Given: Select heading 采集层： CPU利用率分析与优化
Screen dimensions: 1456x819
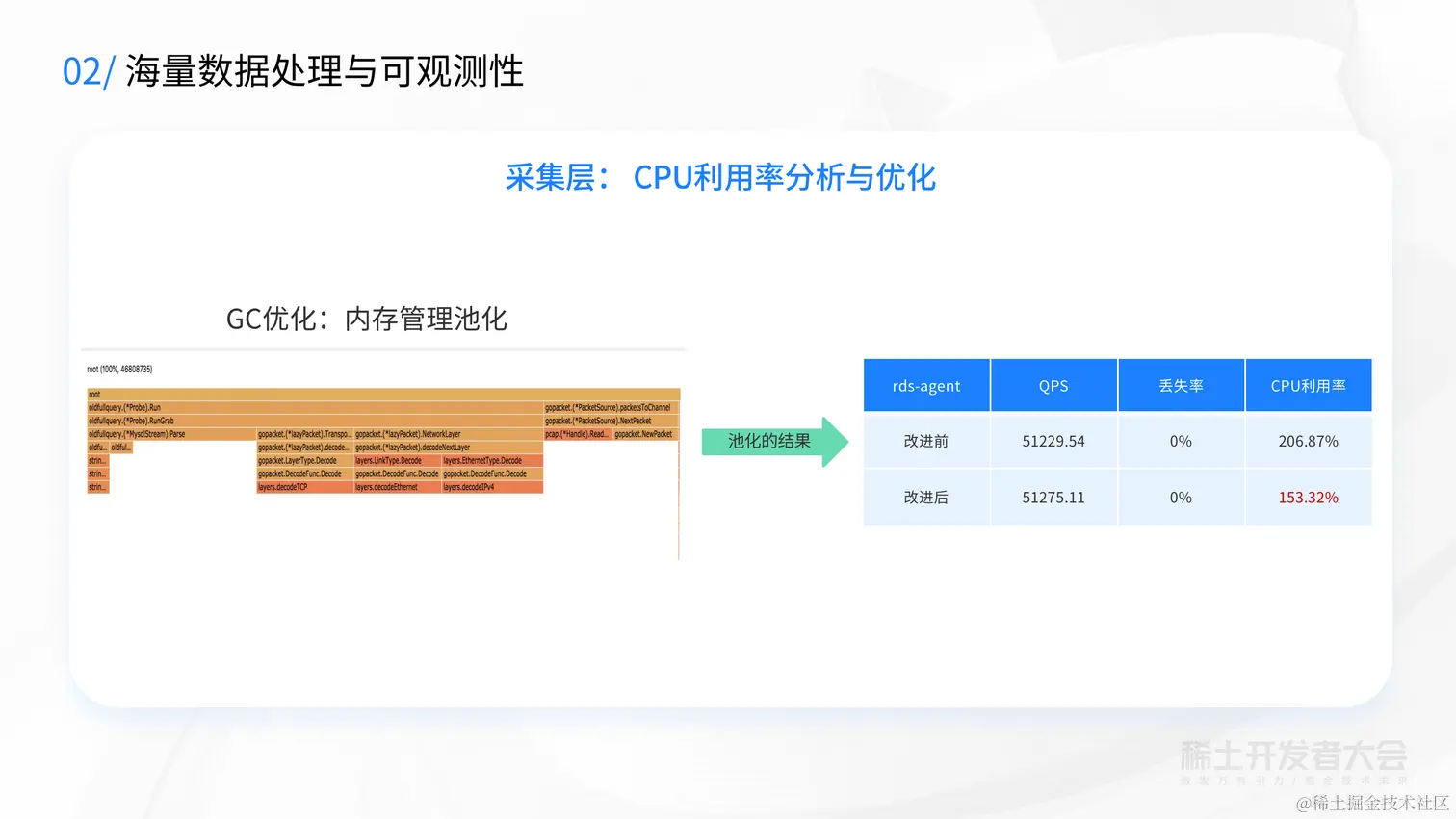Looking at the screenshot, I should pyautogui.click(x=720, y=177).
